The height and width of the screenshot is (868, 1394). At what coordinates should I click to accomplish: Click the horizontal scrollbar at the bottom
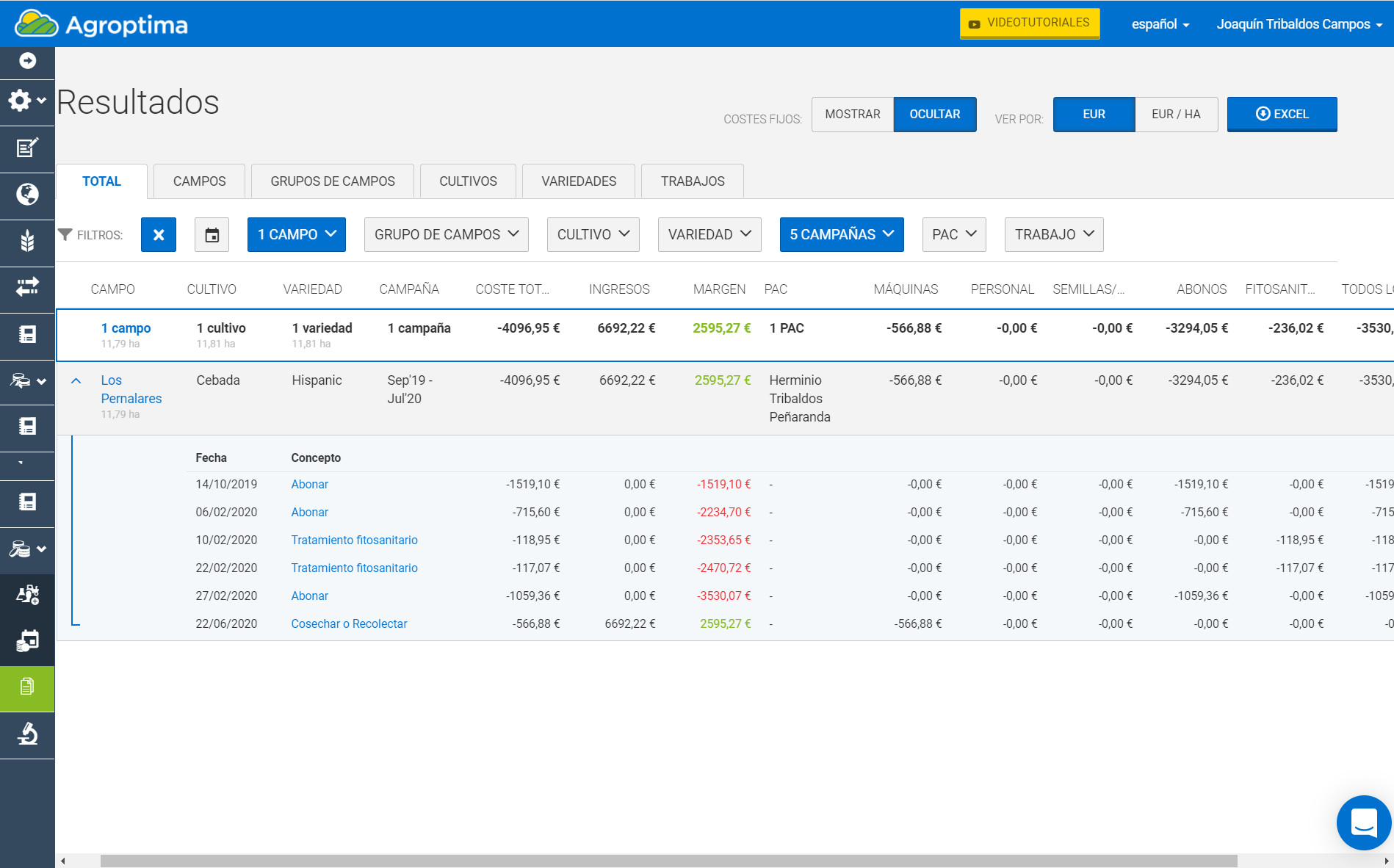668,861
